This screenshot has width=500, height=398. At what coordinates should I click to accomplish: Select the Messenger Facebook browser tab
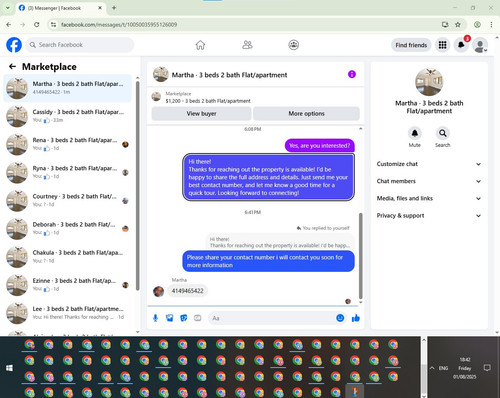pyautogui.click(x=61, y=8)
